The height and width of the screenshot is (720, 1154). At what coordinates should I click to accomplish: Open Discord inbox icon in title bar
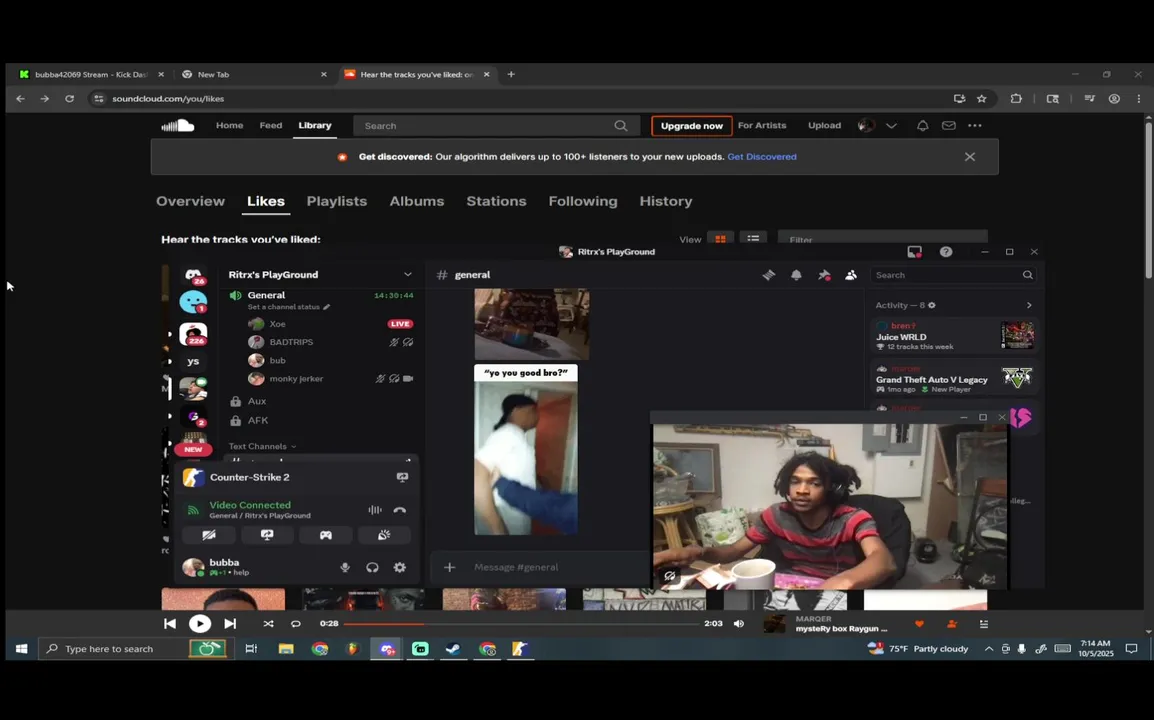pyautogui.click(x=915, y=252)
